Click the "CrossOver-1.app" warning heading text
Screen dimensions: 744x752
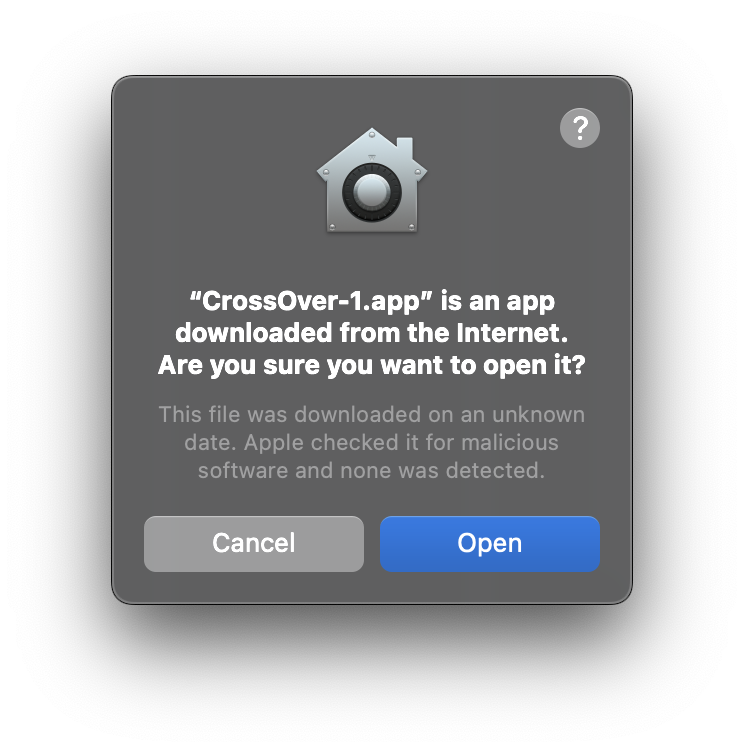[x=372, y=333]
